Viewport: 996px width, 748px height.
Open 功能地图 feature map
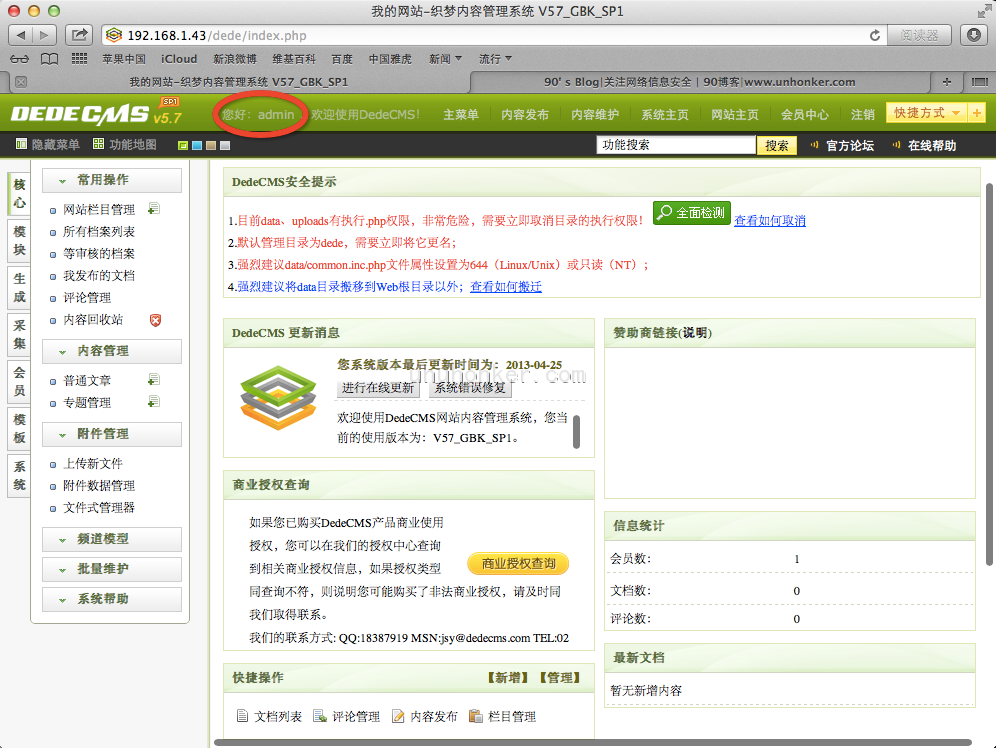tap(124, 145)
